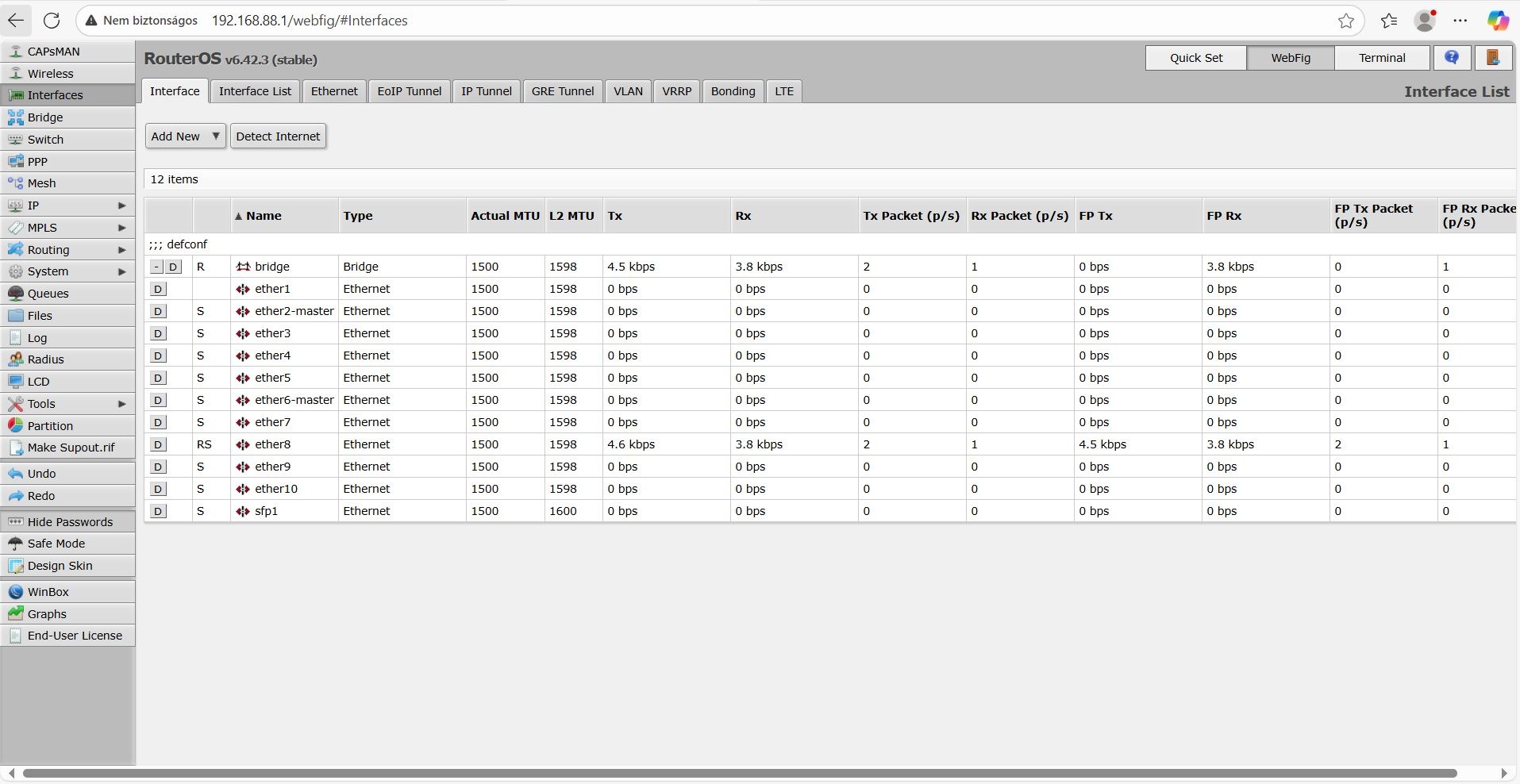
Task: Click the Queues icon in sidebar
Action: [x=15, y=294]
